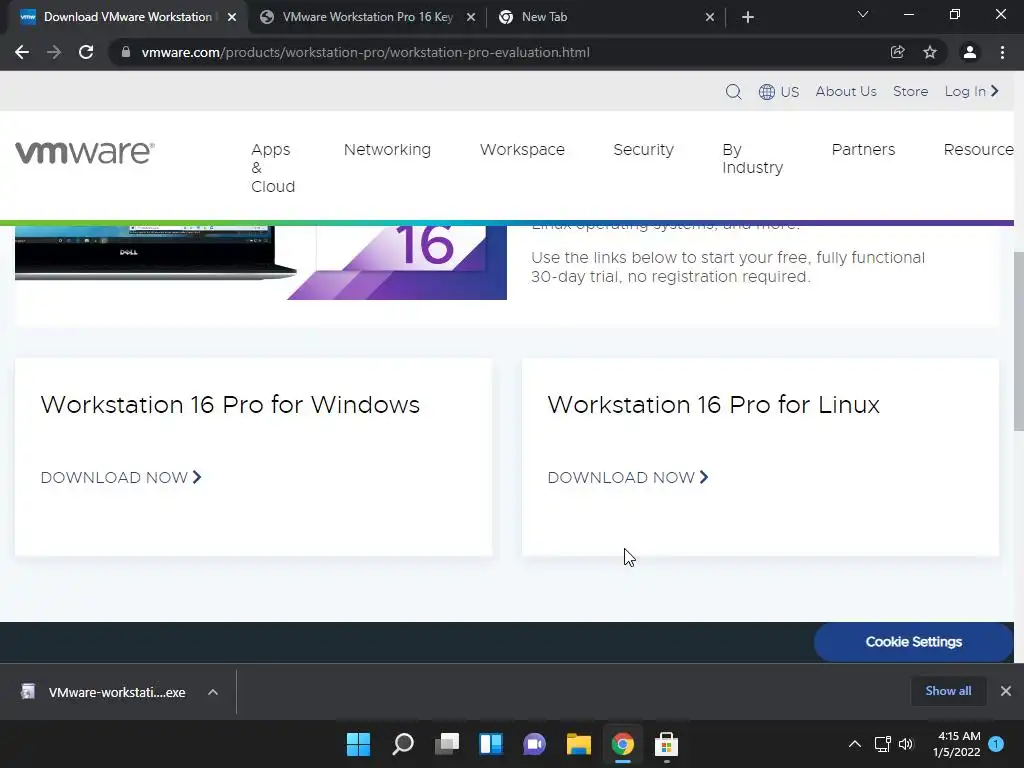The width and height of the screenshot is (1024, 768).
Task: Open the Windows Start menu
Action: 358,744
